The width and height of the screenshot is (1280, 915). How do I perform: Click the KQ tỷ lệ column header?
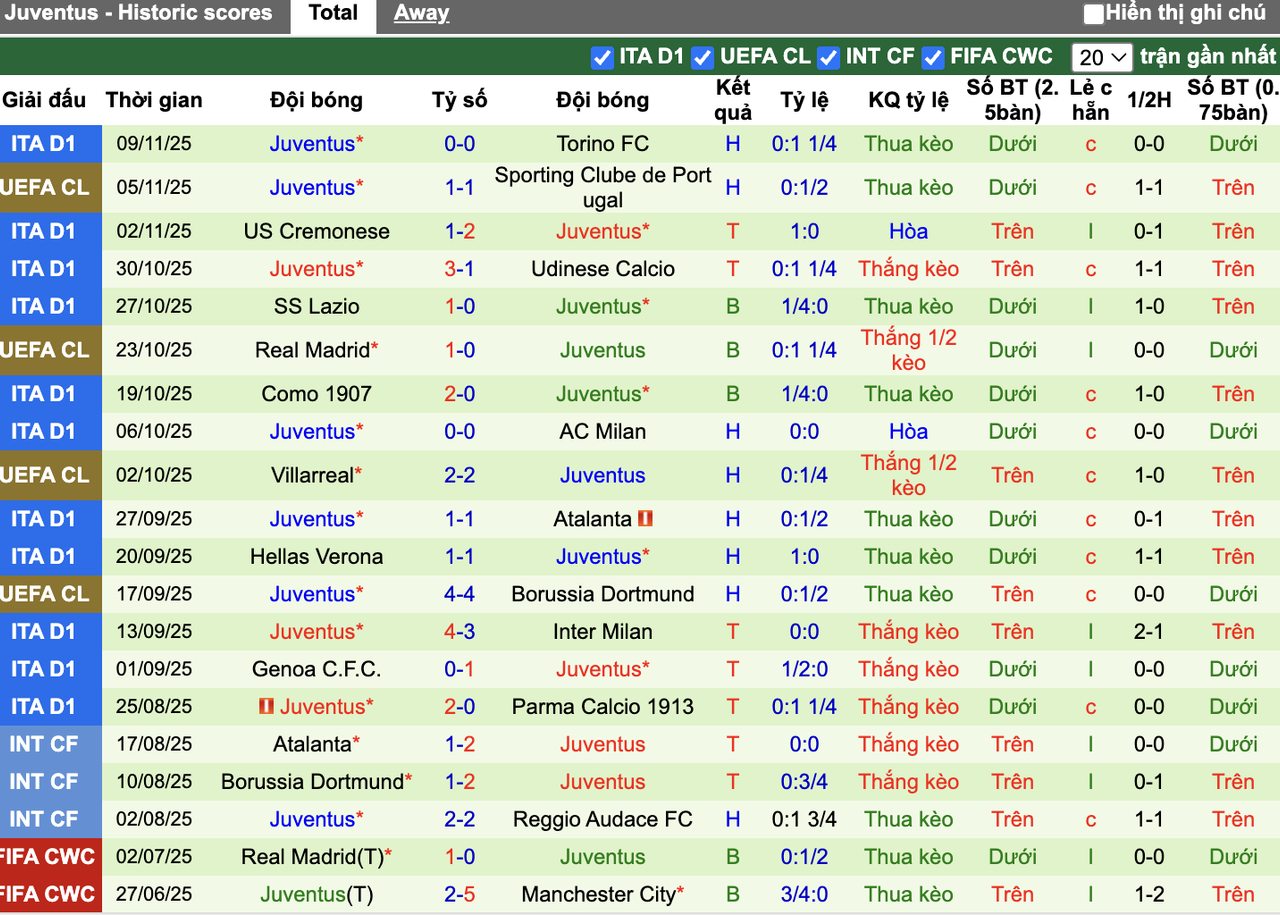pyautogui.click(x=909, y=100)
